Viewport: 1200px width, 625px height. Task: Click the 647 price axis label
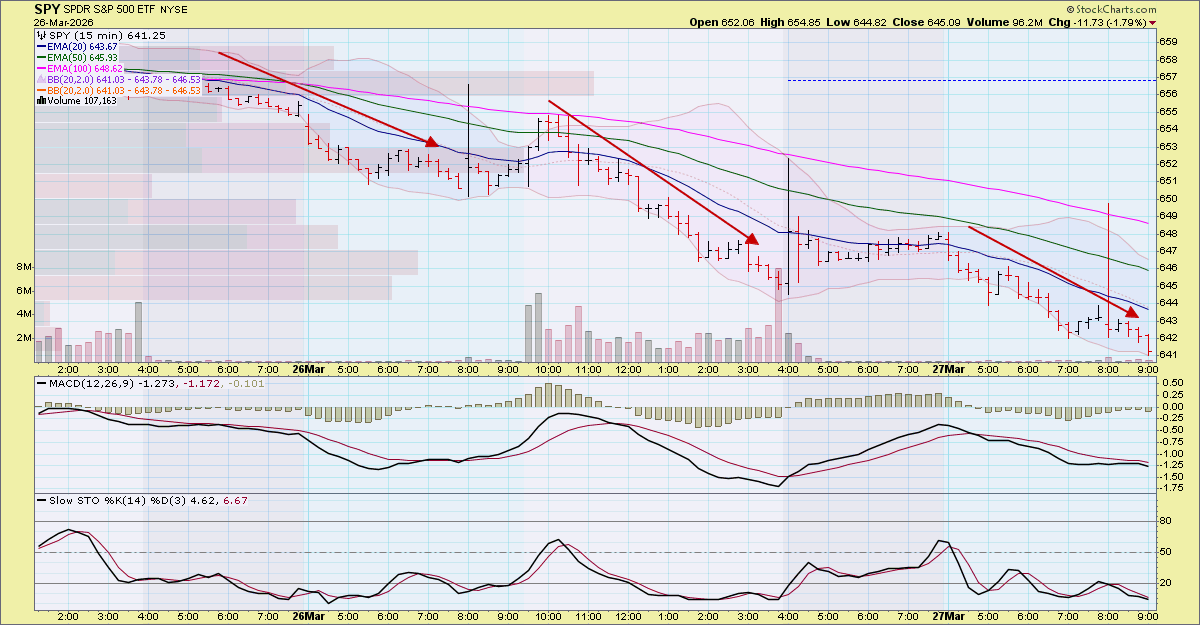click(x=1167, y=251)
